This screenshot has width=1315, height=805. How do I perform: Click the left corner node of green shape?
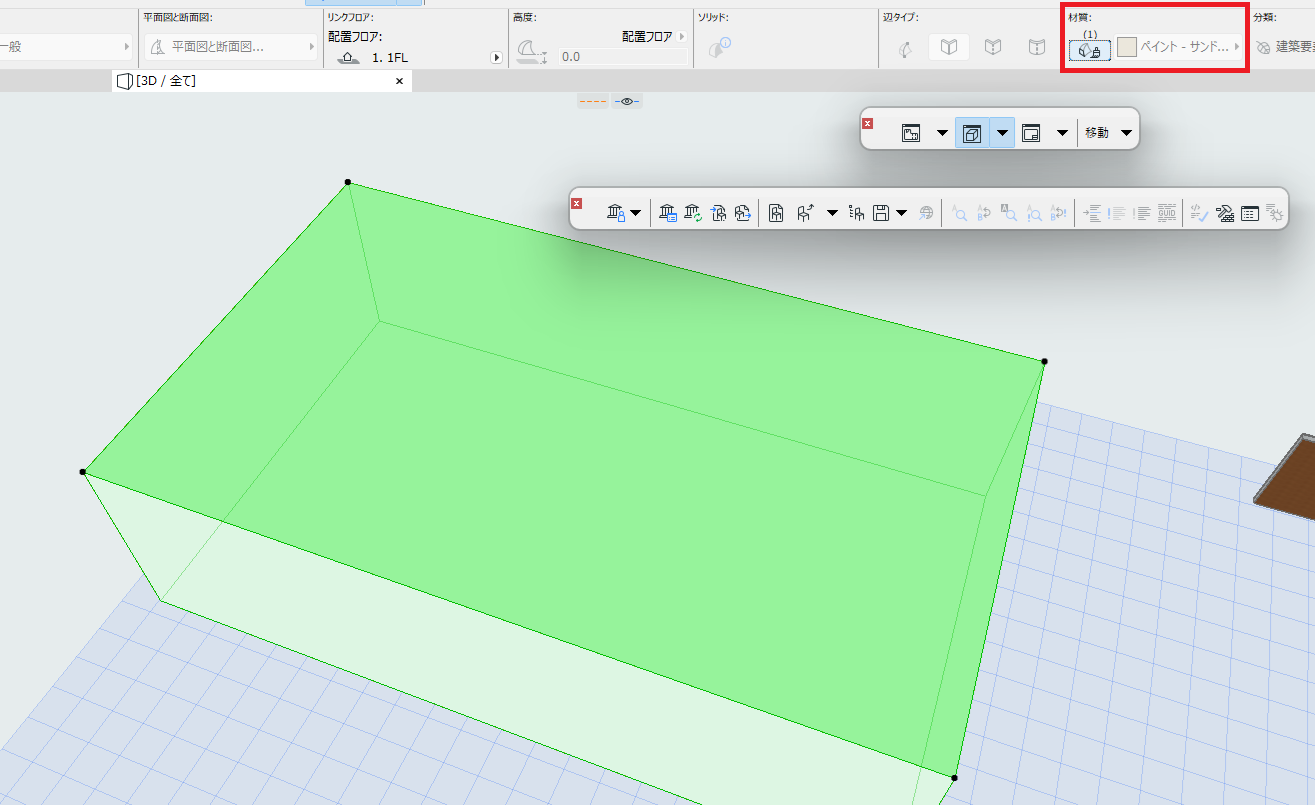(83, 472)
